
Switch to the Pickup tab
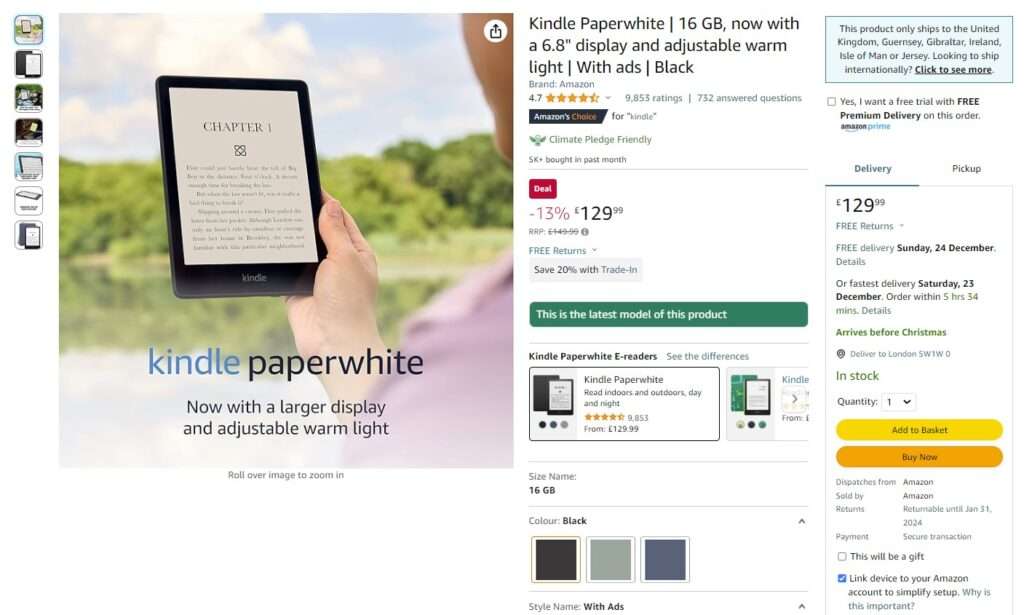[x=966, y=168]
